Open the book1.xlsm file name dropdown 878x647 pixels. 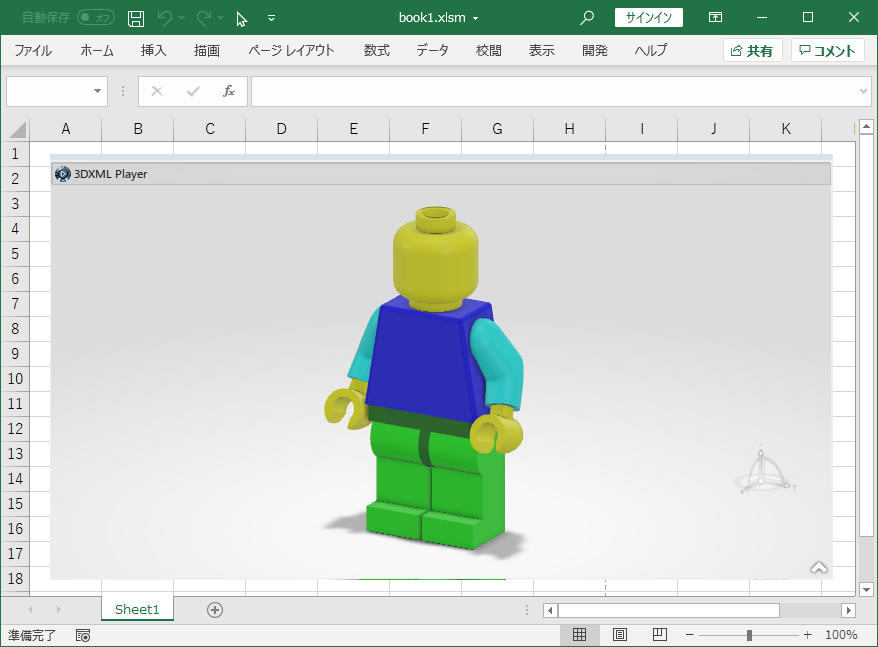(475, 18)
